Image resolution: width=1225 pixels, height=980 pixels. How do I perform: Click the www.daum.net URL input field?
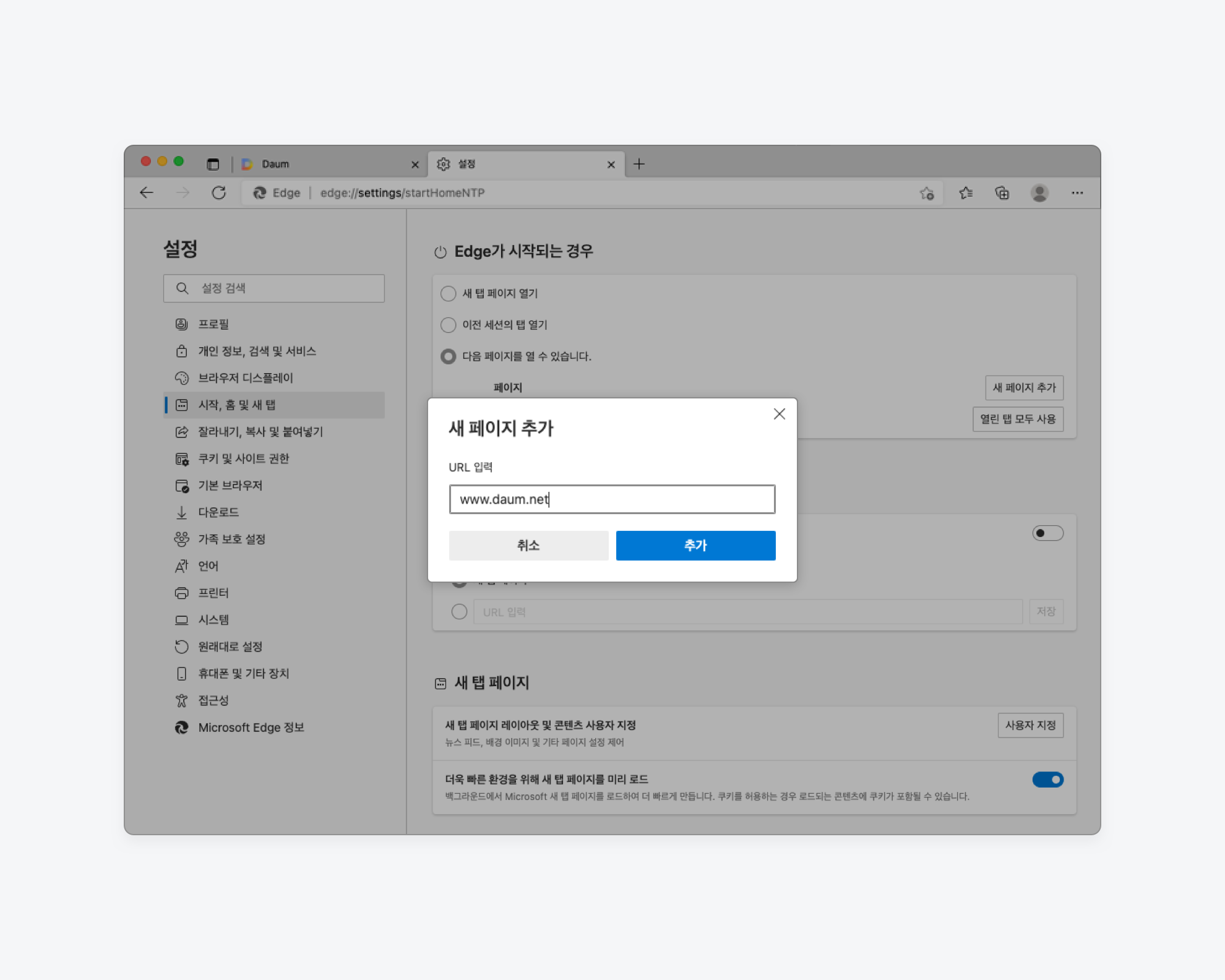click(x=611, y=499)
